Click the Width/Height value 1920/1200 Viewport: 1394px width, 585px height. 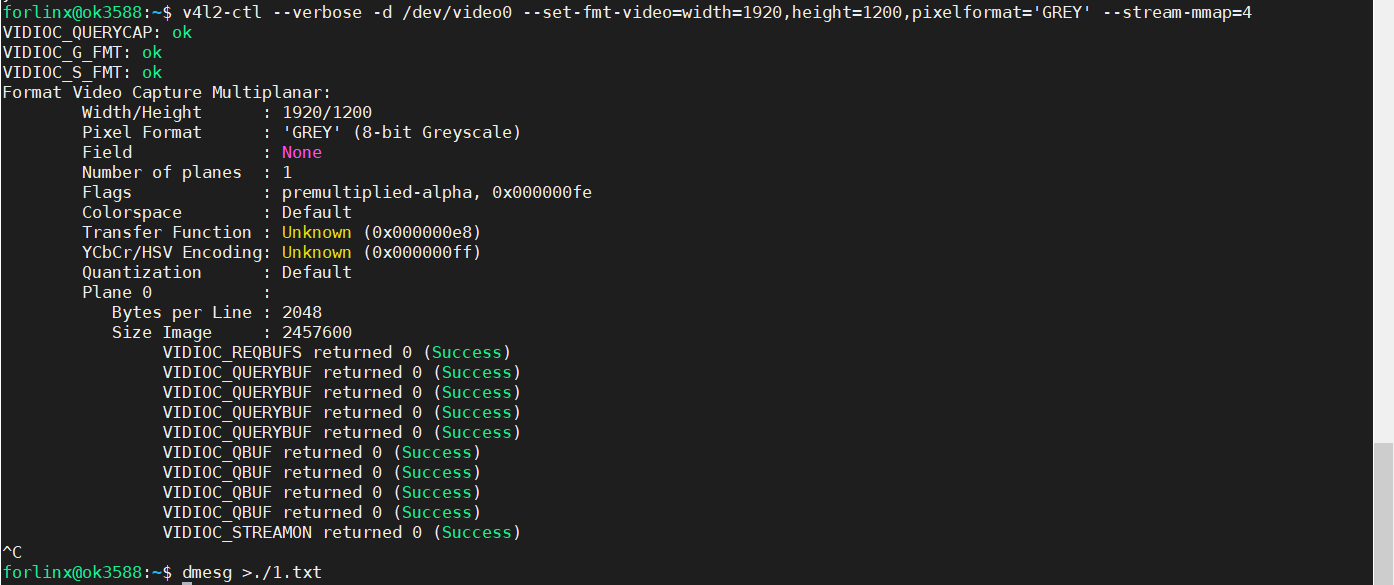327,112
